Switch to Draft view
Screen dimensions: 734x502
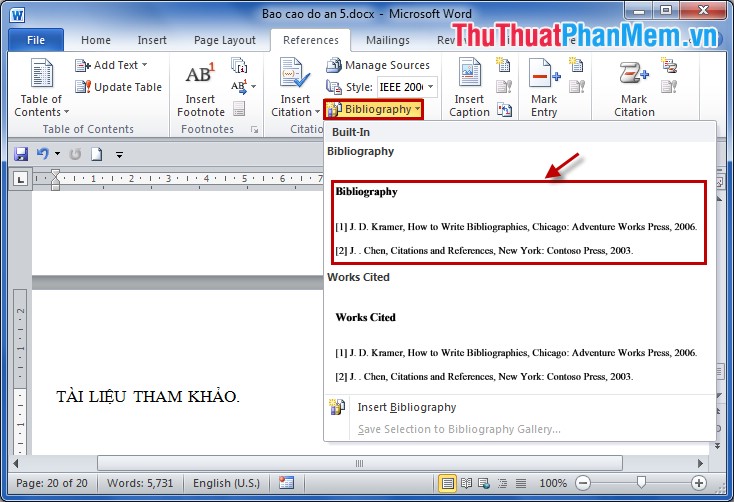pos(521,483)
